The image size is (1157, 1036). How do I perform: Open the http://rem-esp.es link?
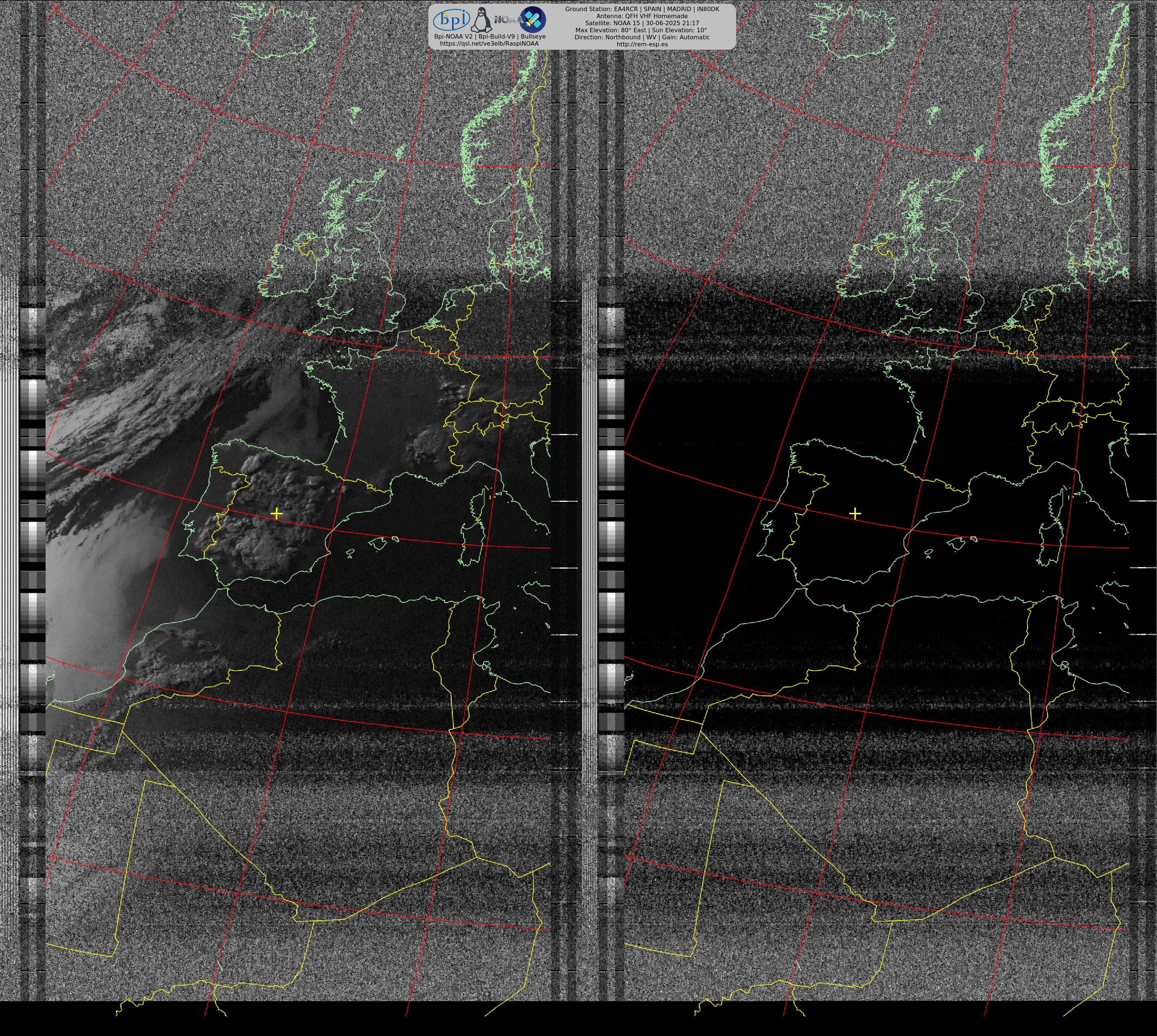pyautogui.click(x=642, y=44)
